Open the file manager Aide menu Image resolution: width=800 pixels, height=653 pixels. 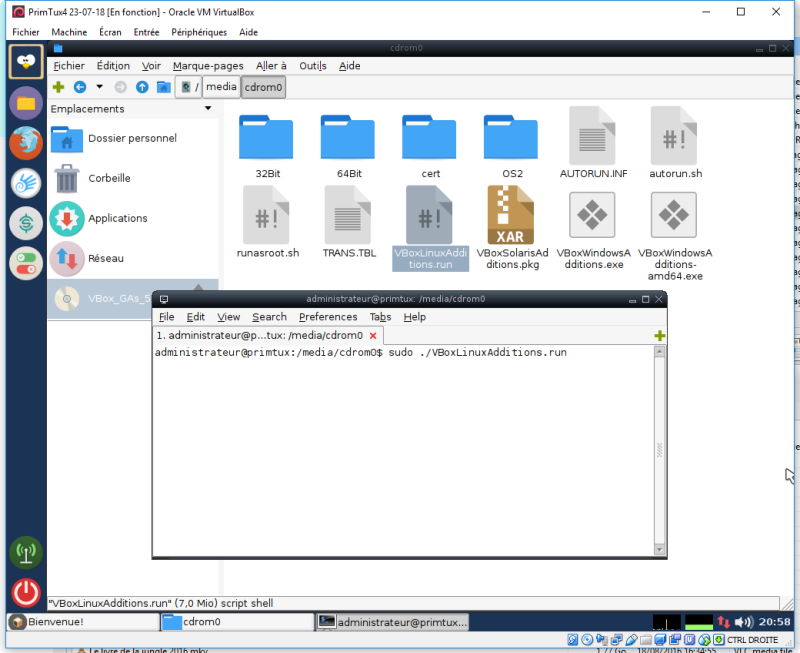349,66
